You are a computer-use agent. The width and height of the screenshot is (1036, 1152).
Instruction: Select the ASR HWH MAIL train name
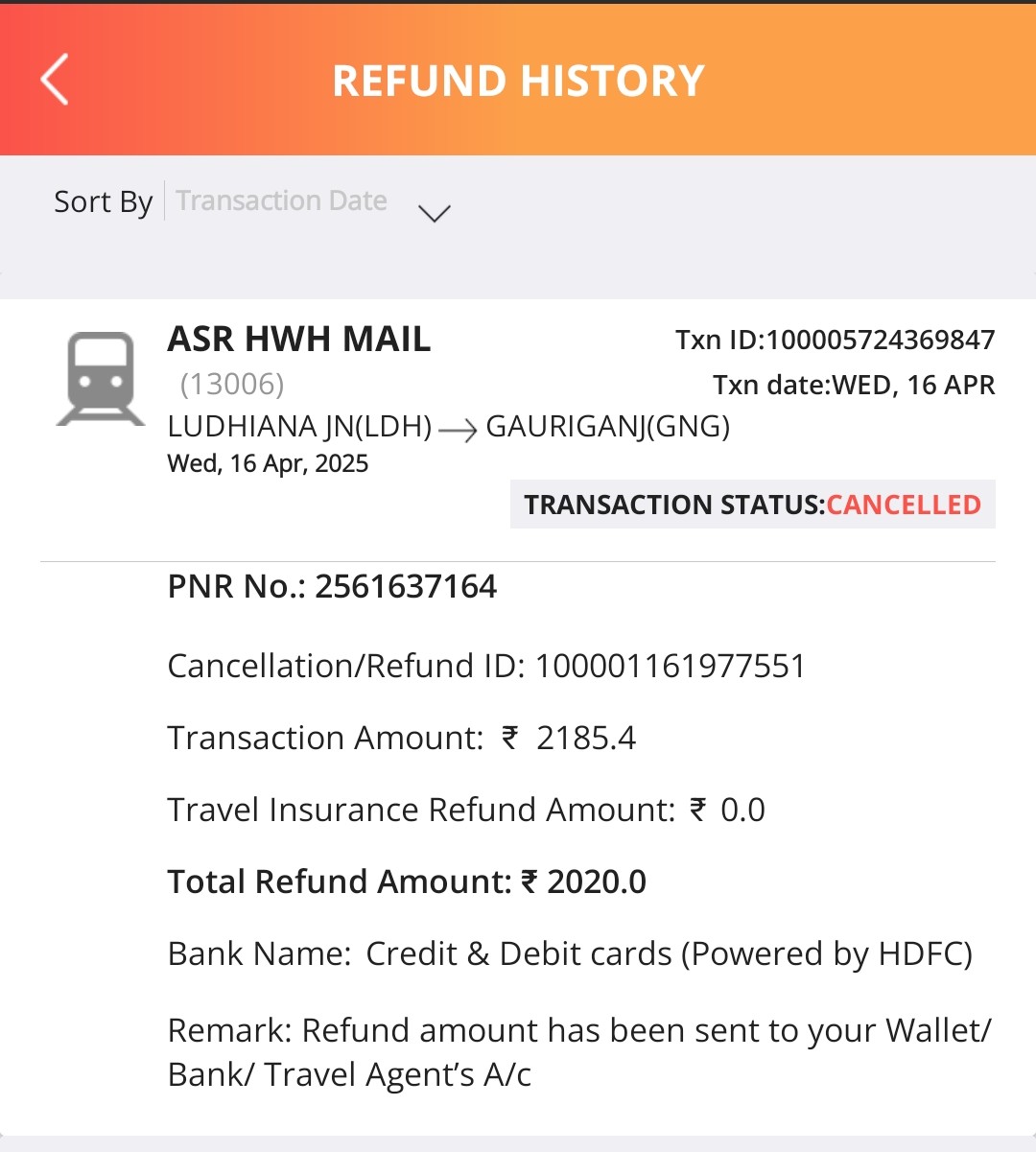coord(298,339)
